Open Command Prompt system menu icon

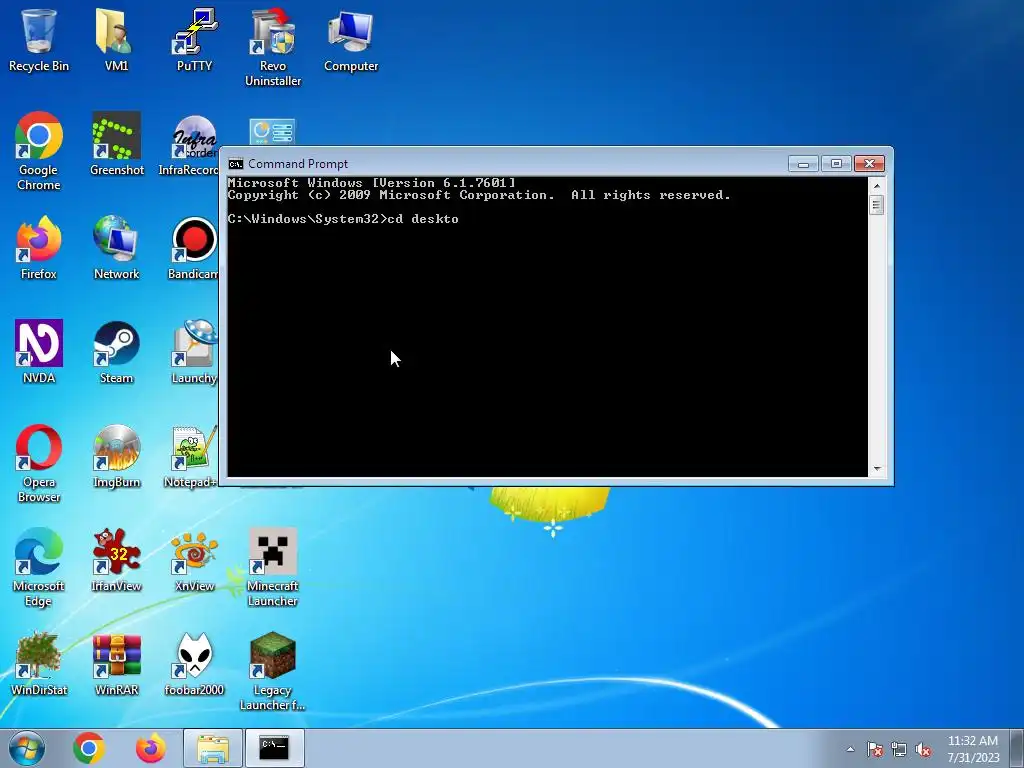point(236,163)
